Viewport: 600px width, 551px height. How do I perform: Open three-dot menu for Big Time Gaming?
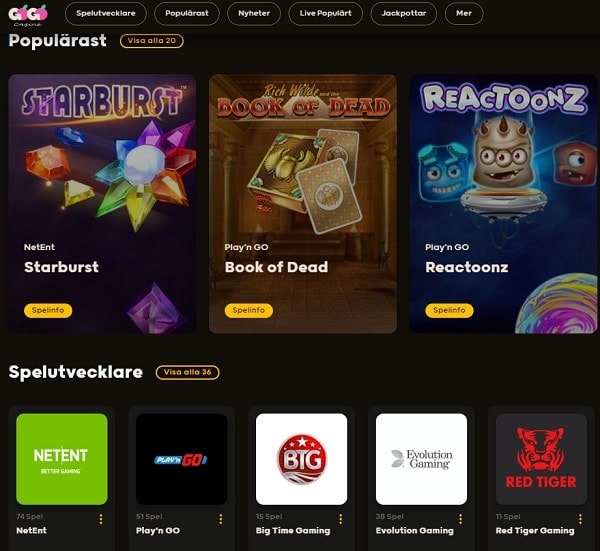(x=341, y=519)
